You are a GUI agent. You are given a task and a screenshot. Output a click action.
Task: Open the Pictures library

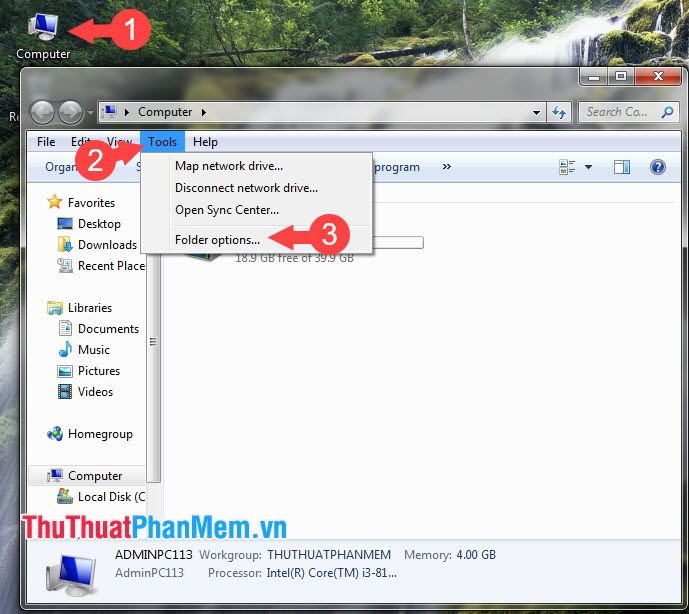pos(99,371)
